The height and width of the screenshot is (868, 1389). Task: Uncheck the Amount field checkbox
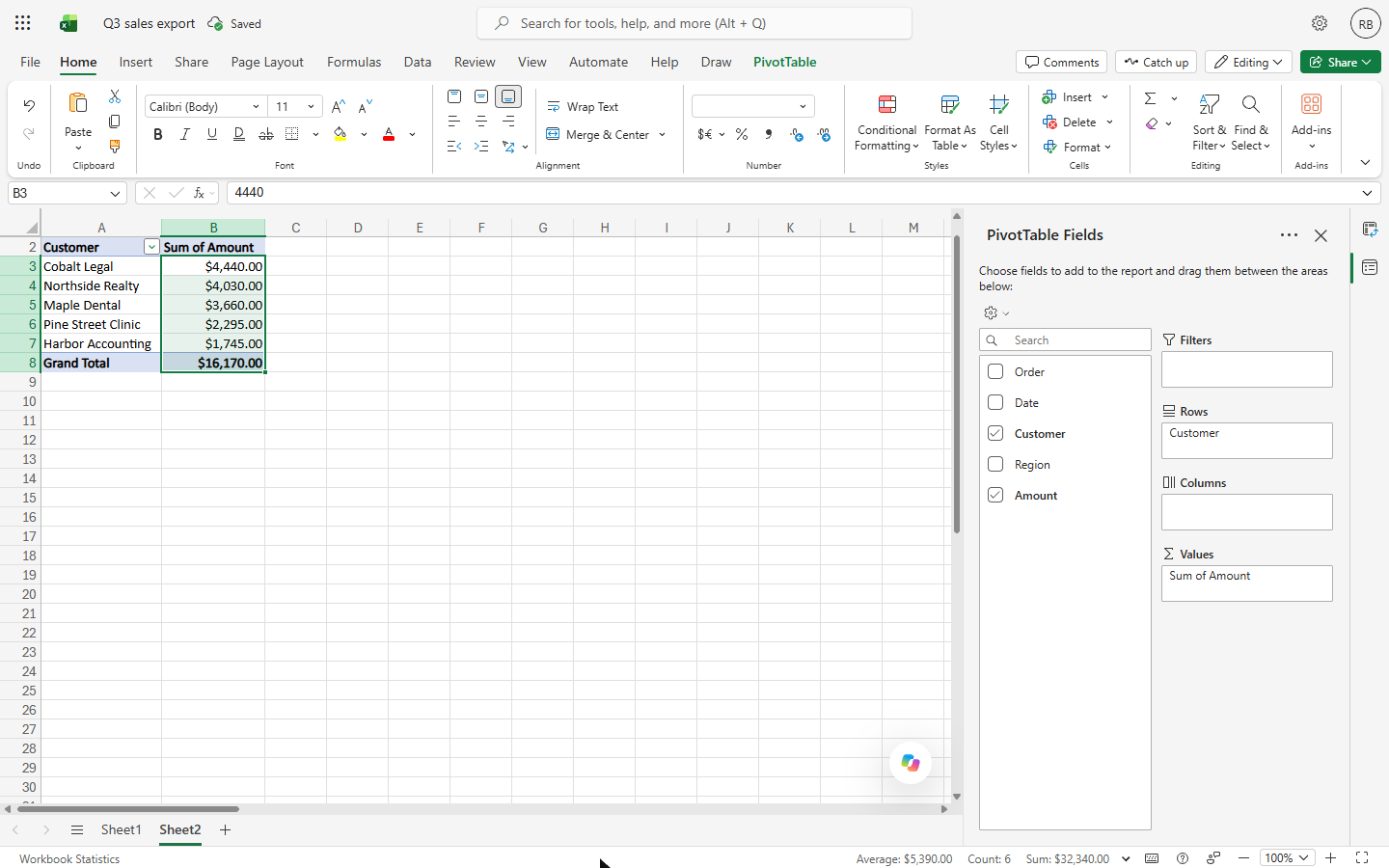tap(995, 495)
